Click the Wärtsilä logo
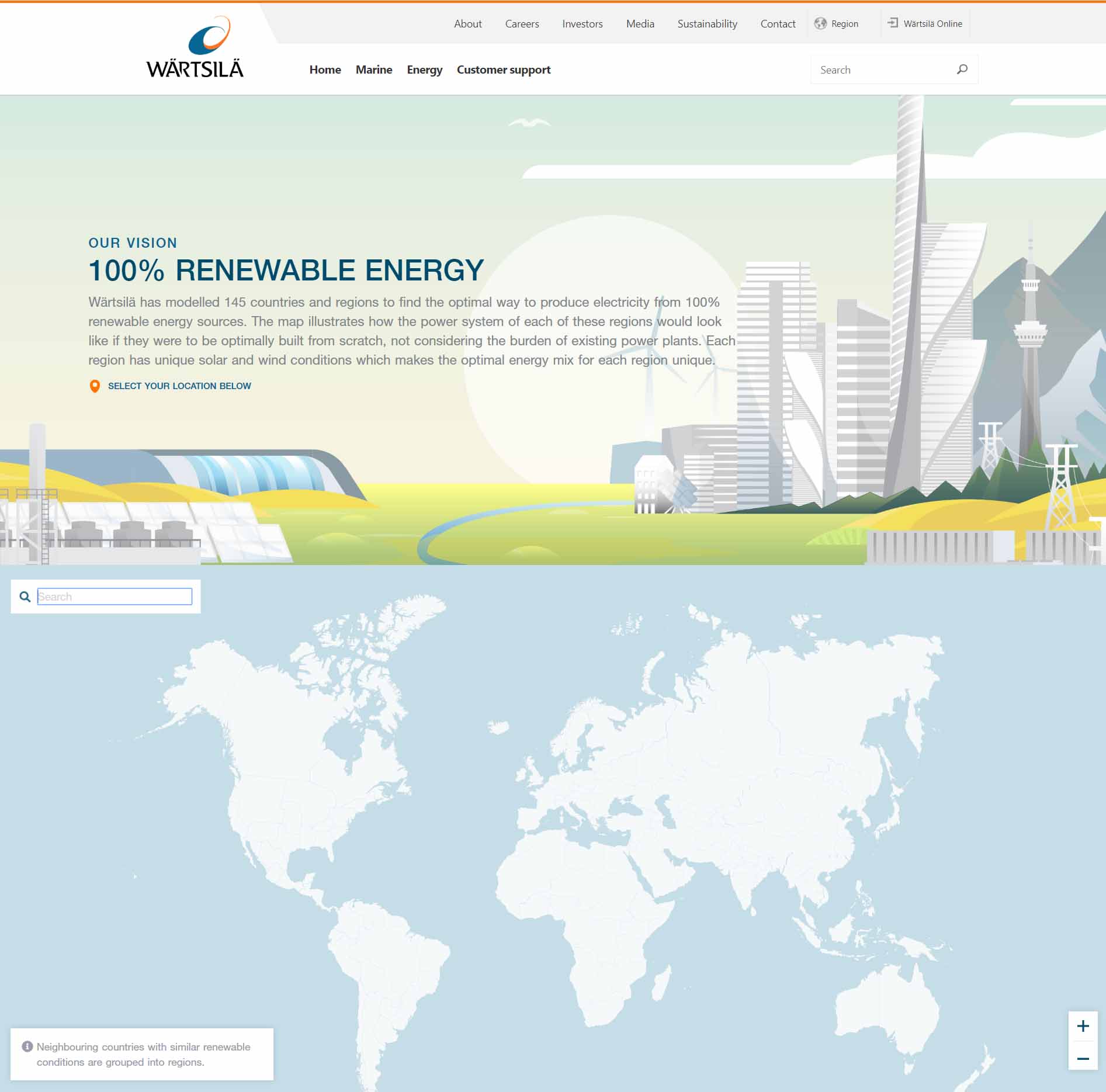Image resolution: width=1106 pixels, height=1092 pixels. click(x=195, y=48)
